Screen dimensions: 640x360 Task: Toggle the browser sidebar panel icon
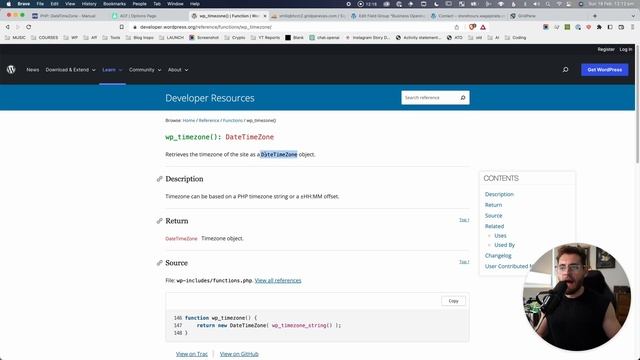(x=610, y=27)
